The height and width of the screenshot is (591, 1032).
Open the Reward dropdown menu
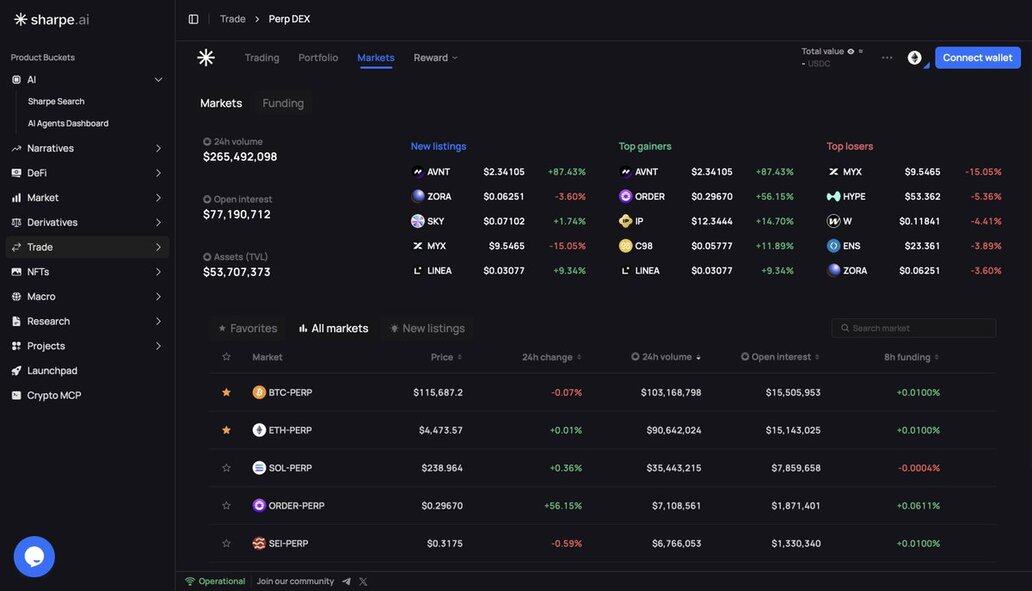click(x=435, y=58)
